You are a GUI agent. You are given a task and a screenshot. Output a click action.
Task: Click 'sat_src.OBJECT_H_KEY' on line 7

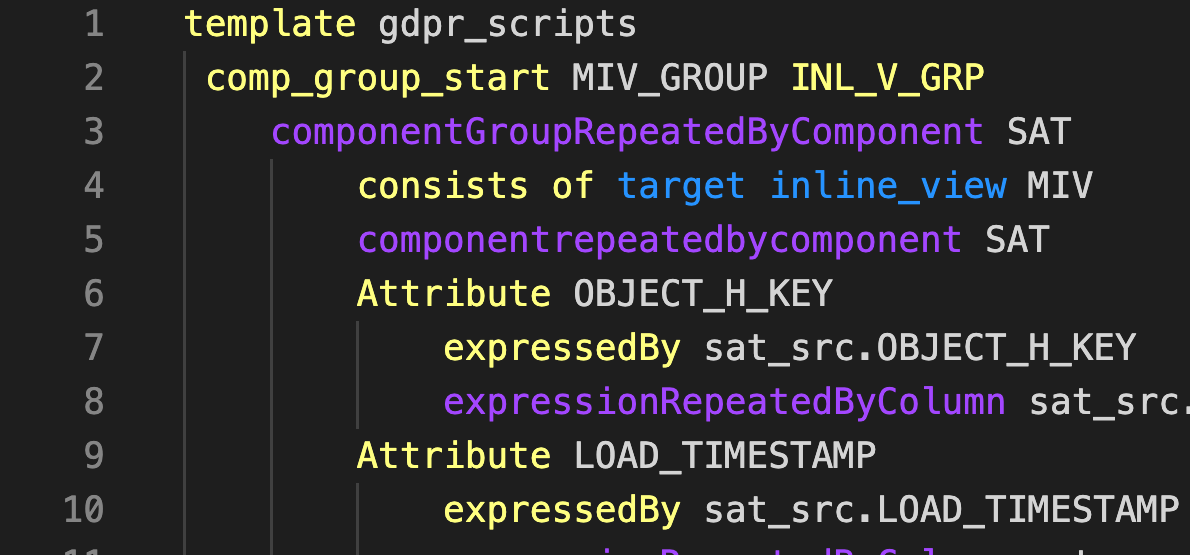click(x=920, y=348)
